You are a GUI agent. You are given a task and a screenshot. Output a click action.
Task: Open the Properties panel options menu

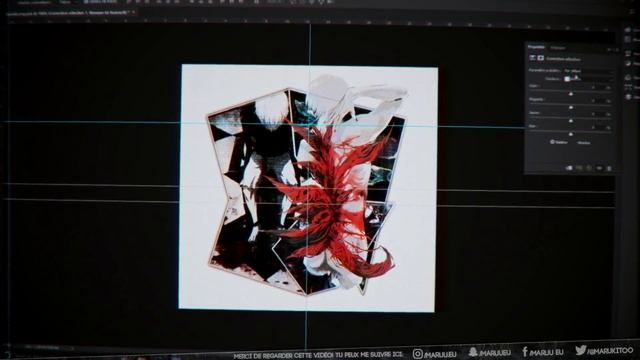(616, 49)
